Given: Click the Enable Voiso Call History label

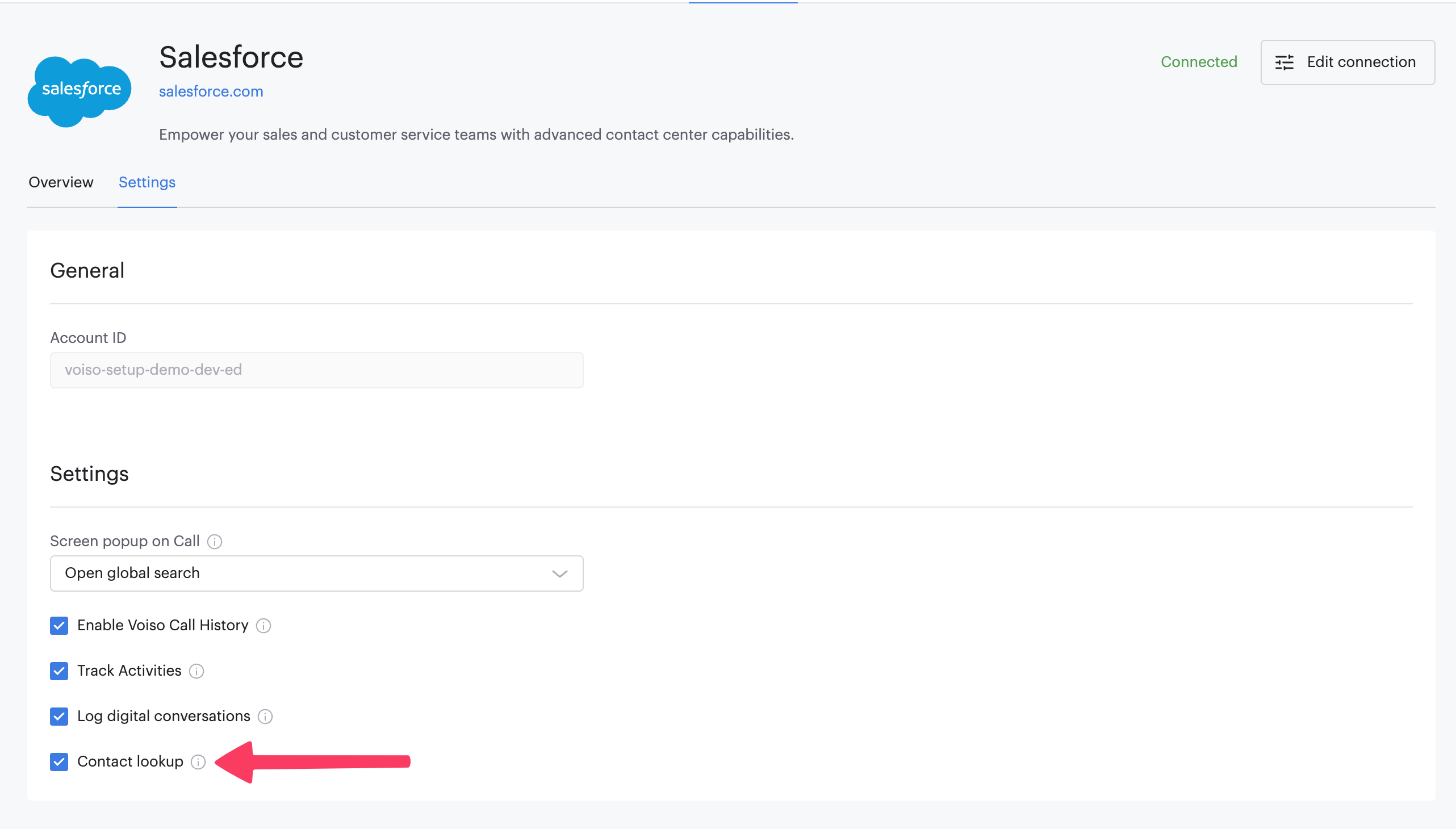Looking at the screenshot, I should pyautogui.click(x=163, y=625).
